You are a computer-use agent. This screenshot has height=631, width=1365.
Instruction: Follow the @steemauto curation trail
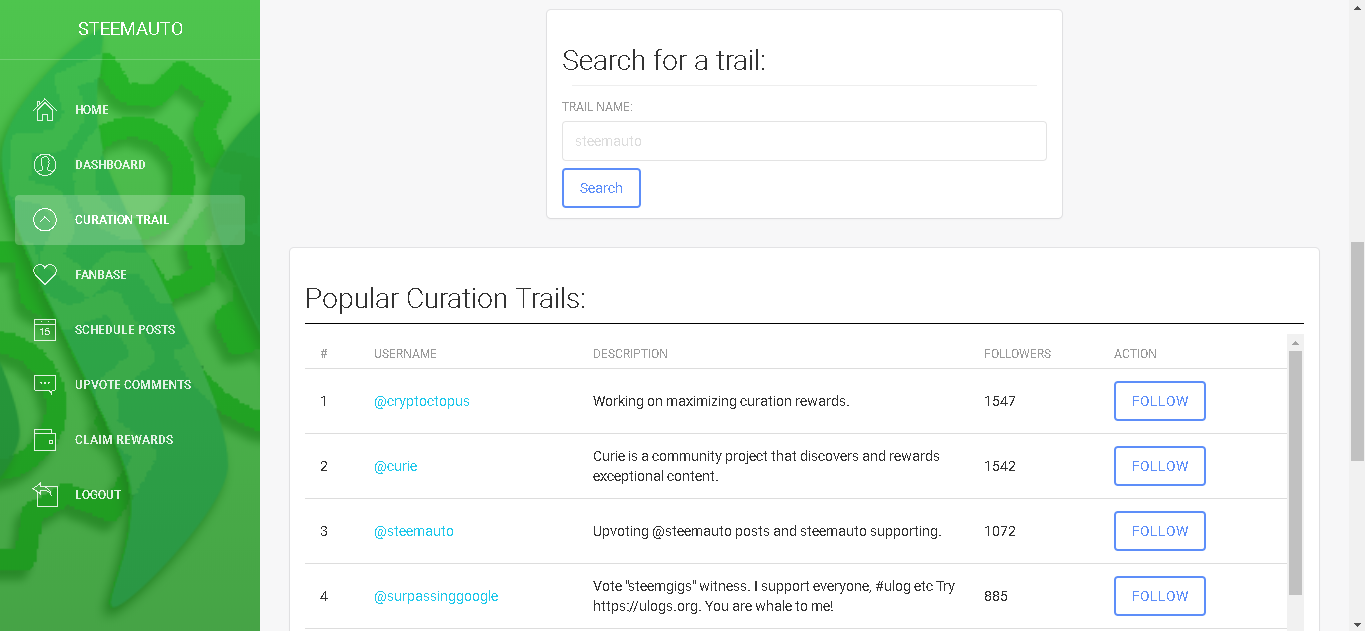pyautogui.click(x=1159, y=531)
